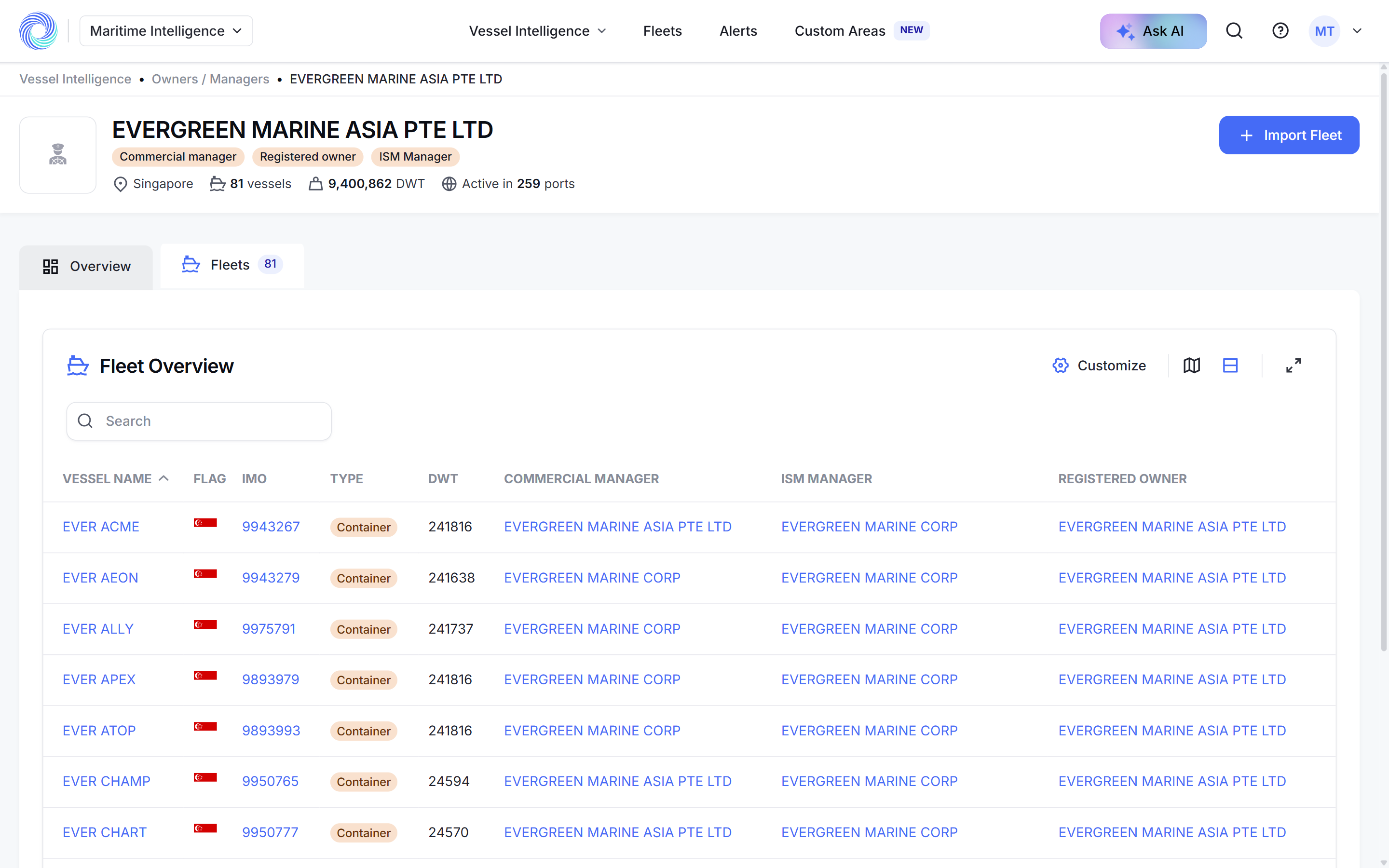
Task: Click DWT value 24594
Action: pyautogui.click(x=449, y=781)
